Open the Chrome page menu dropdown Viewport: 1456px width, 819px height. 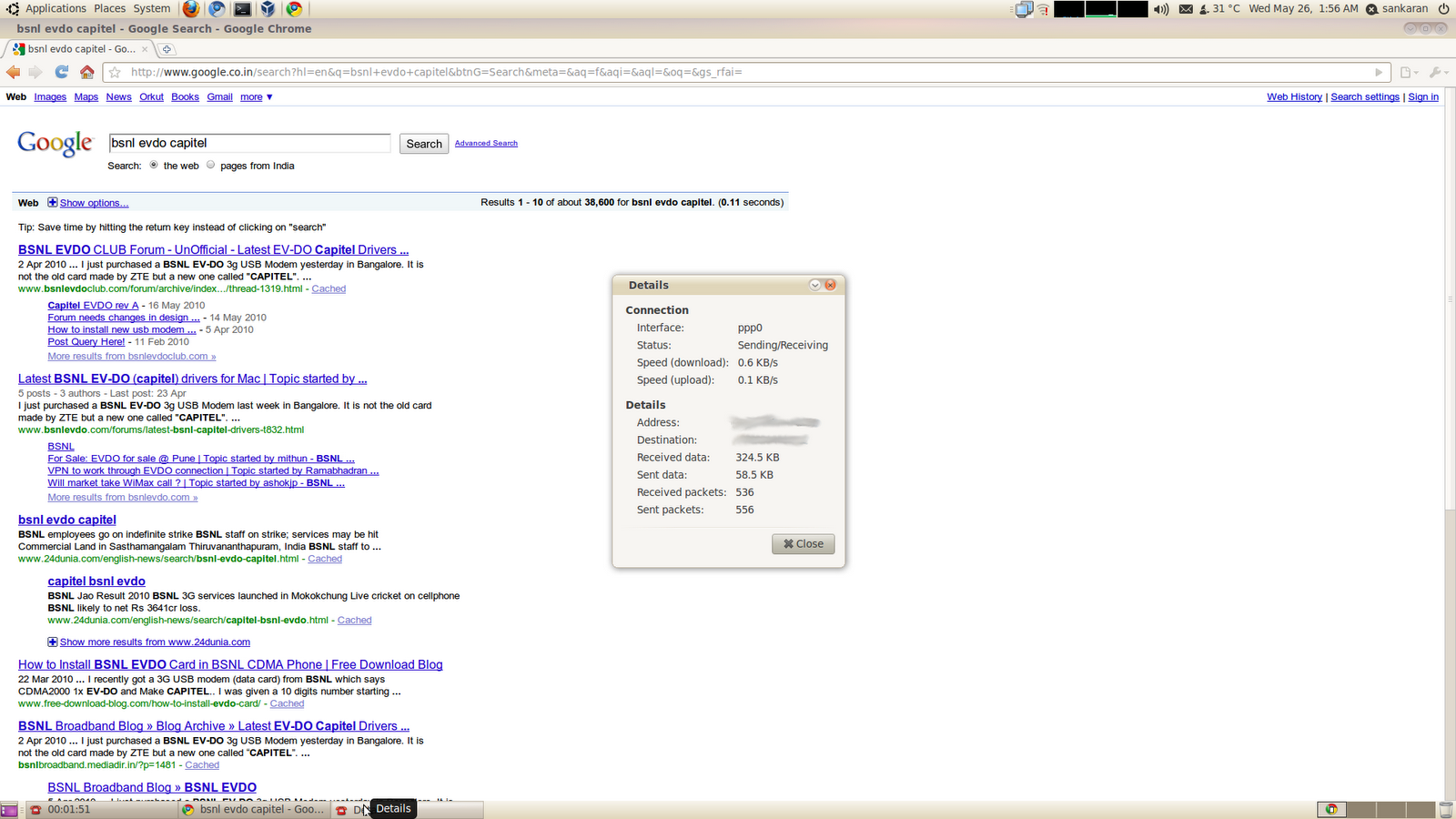point(1409,72)
